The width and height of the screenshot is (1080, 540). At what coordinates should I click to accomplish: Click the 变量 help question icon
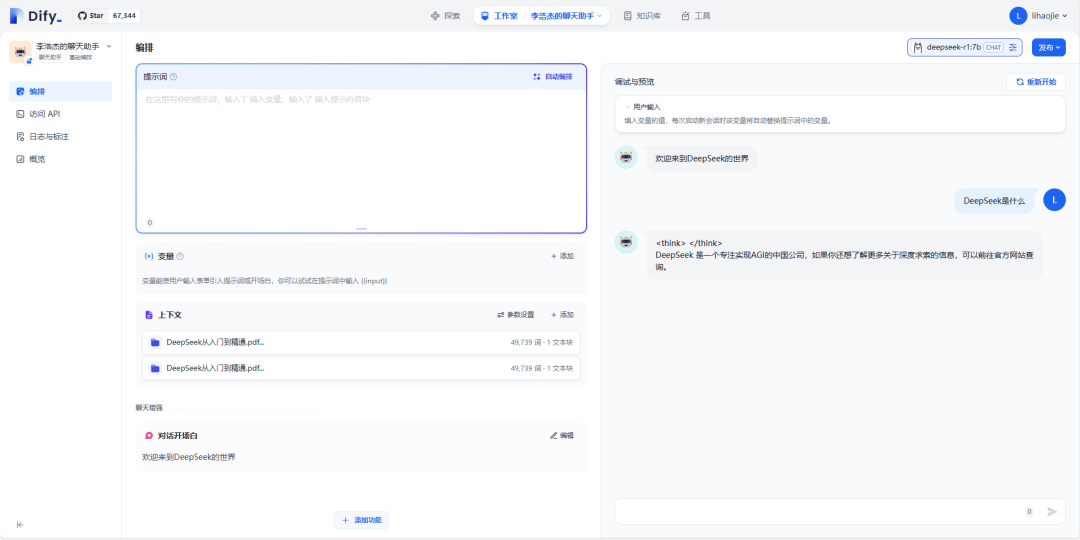(x=180, y=256)
